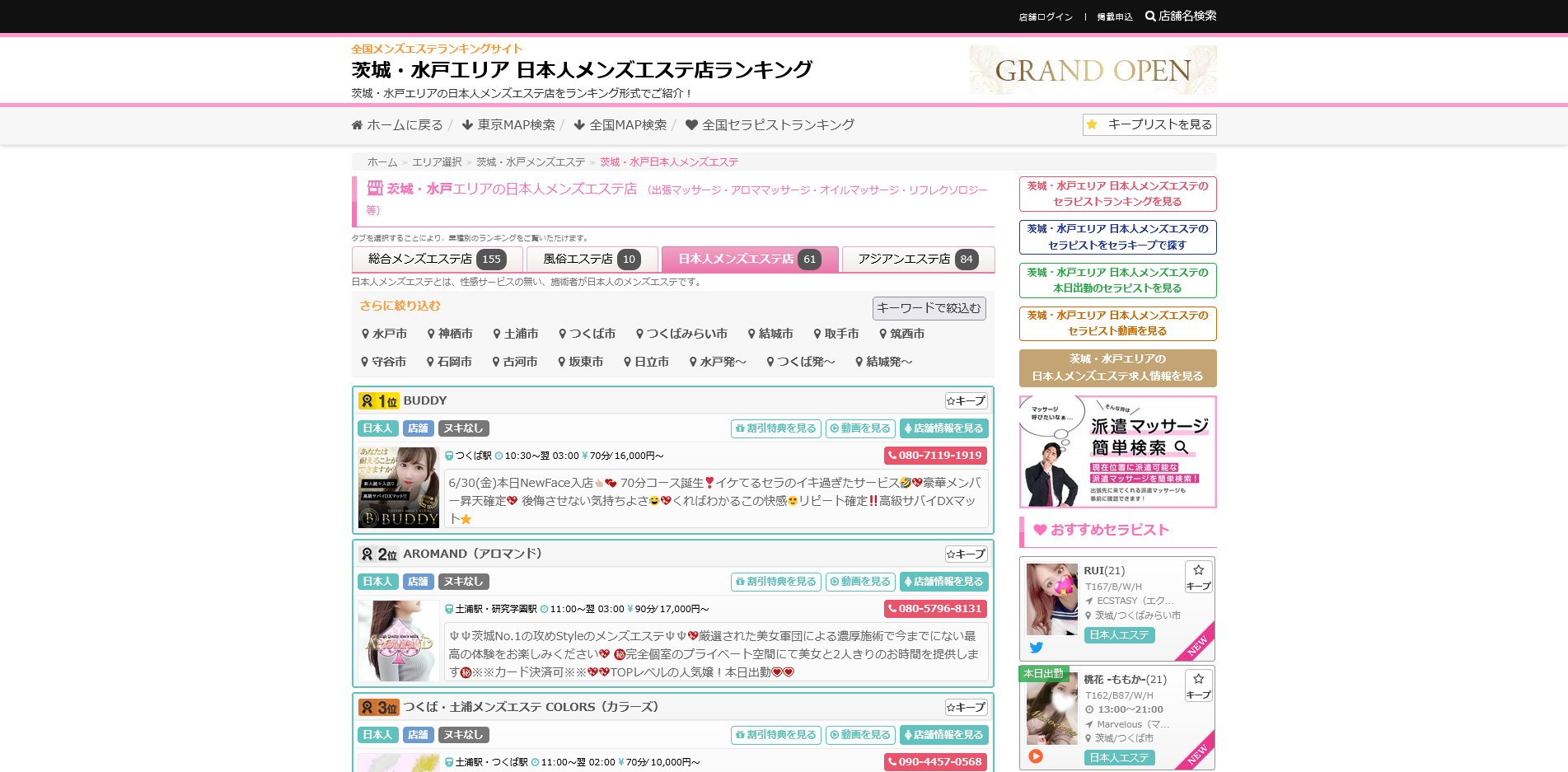Filter by 筑西市 location

pyautogui.click(x=902, y=334)
